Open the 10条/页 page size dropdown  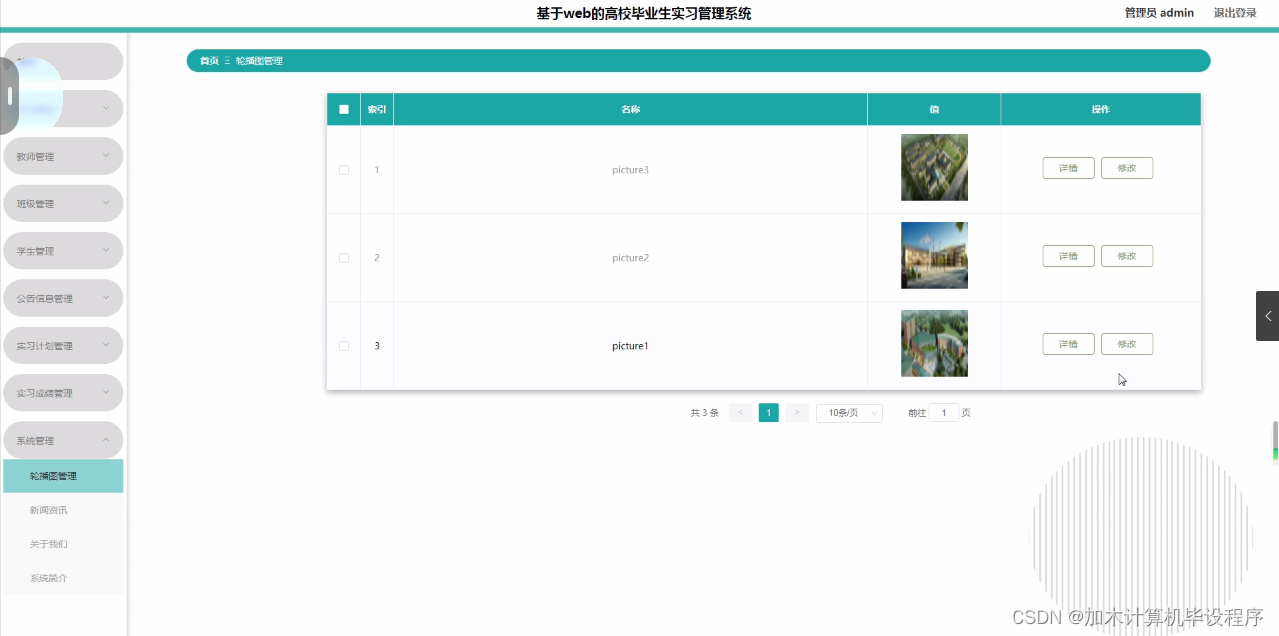click(x=848, y=412)
